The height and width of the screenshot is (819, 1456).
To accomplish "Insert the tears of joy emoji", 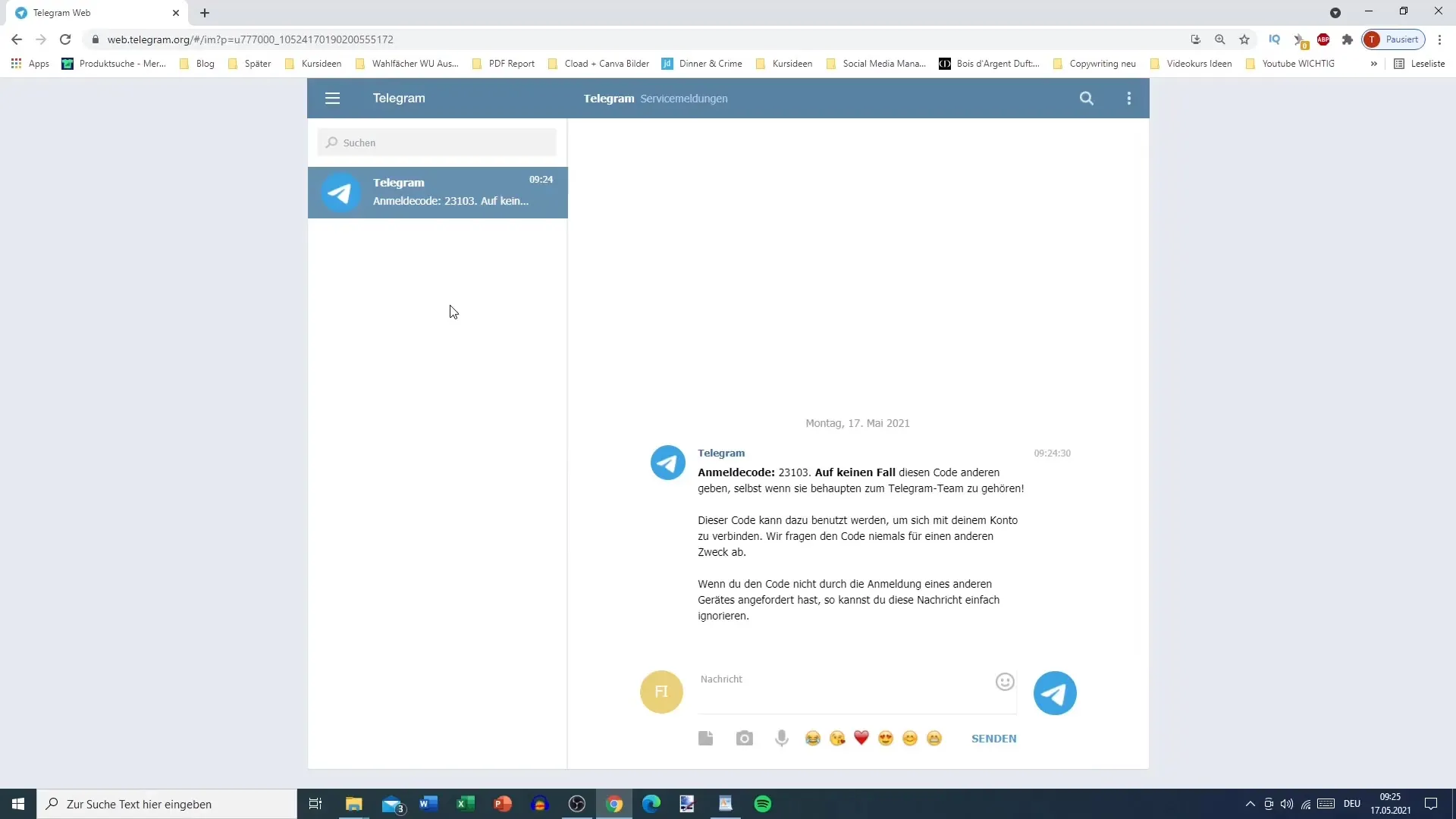I will pyautogui.click(x=813, y=739).
